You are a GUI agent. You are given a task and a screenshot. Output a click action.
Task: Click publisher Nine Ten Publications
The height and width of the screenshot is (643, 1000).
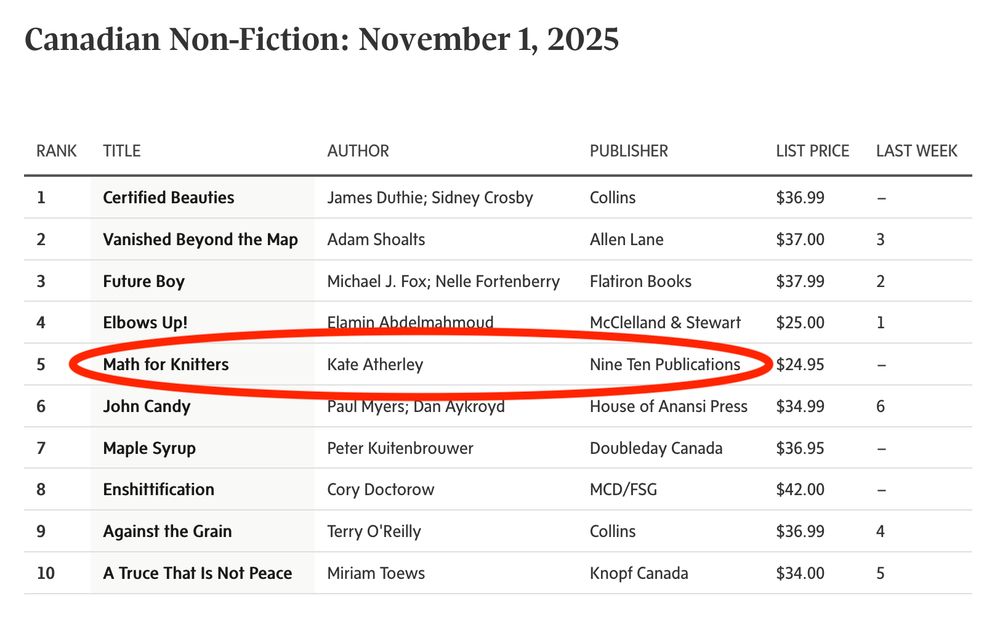665,364
